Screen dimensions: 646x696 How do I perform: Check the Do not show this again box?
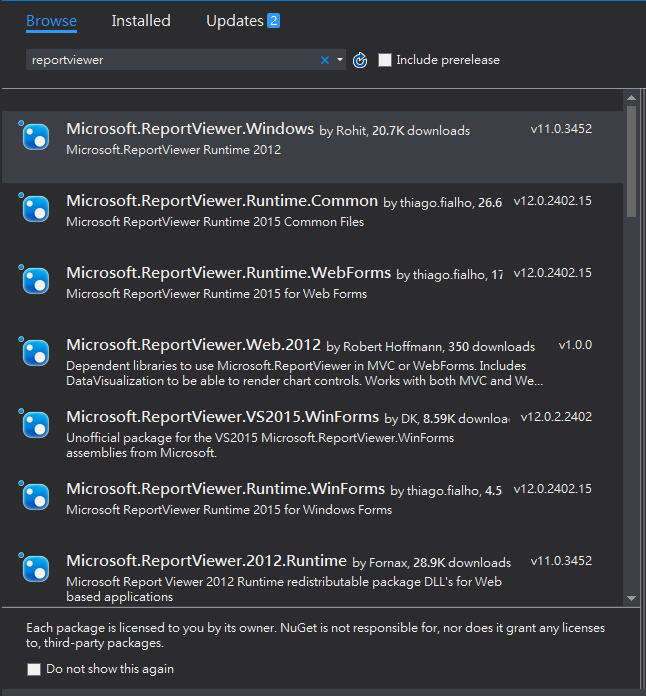(x=35, y=669)
